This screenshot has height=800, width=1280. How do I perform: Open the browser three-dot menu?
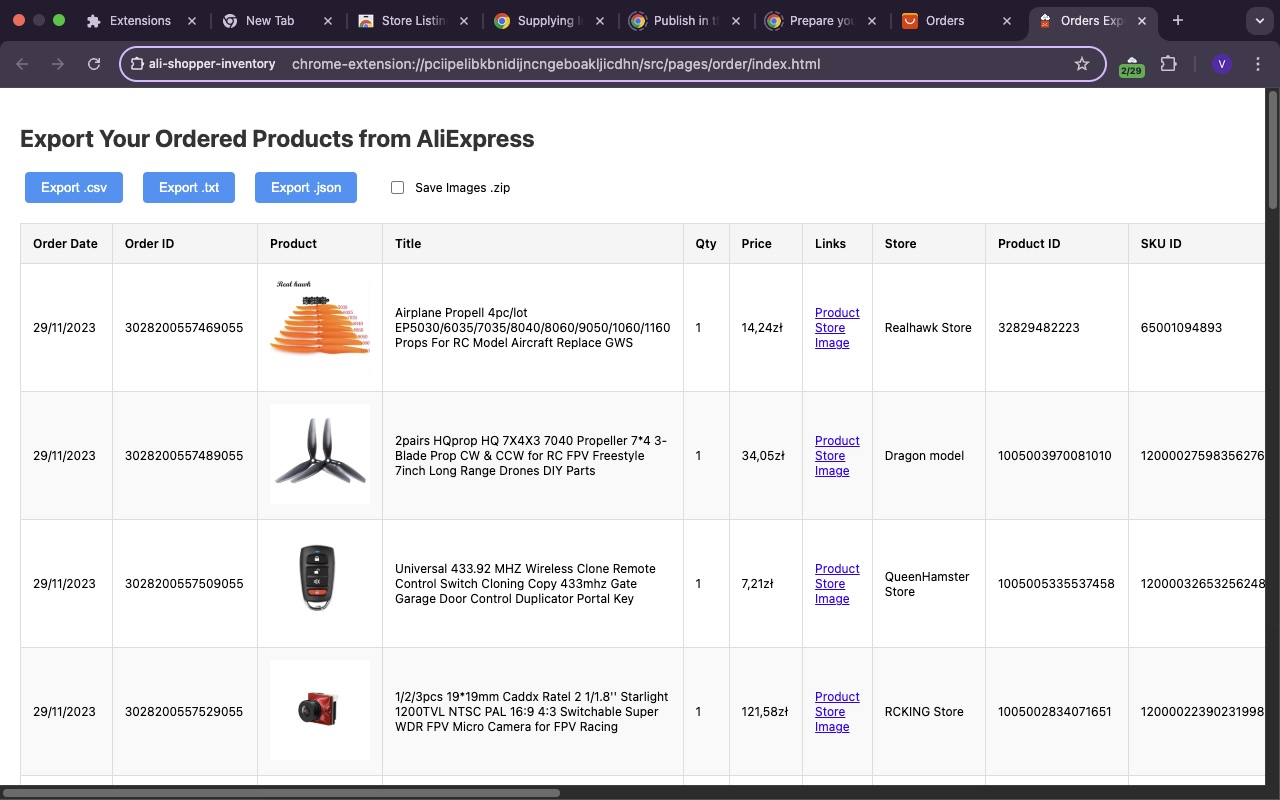(x=1259, y=63)
